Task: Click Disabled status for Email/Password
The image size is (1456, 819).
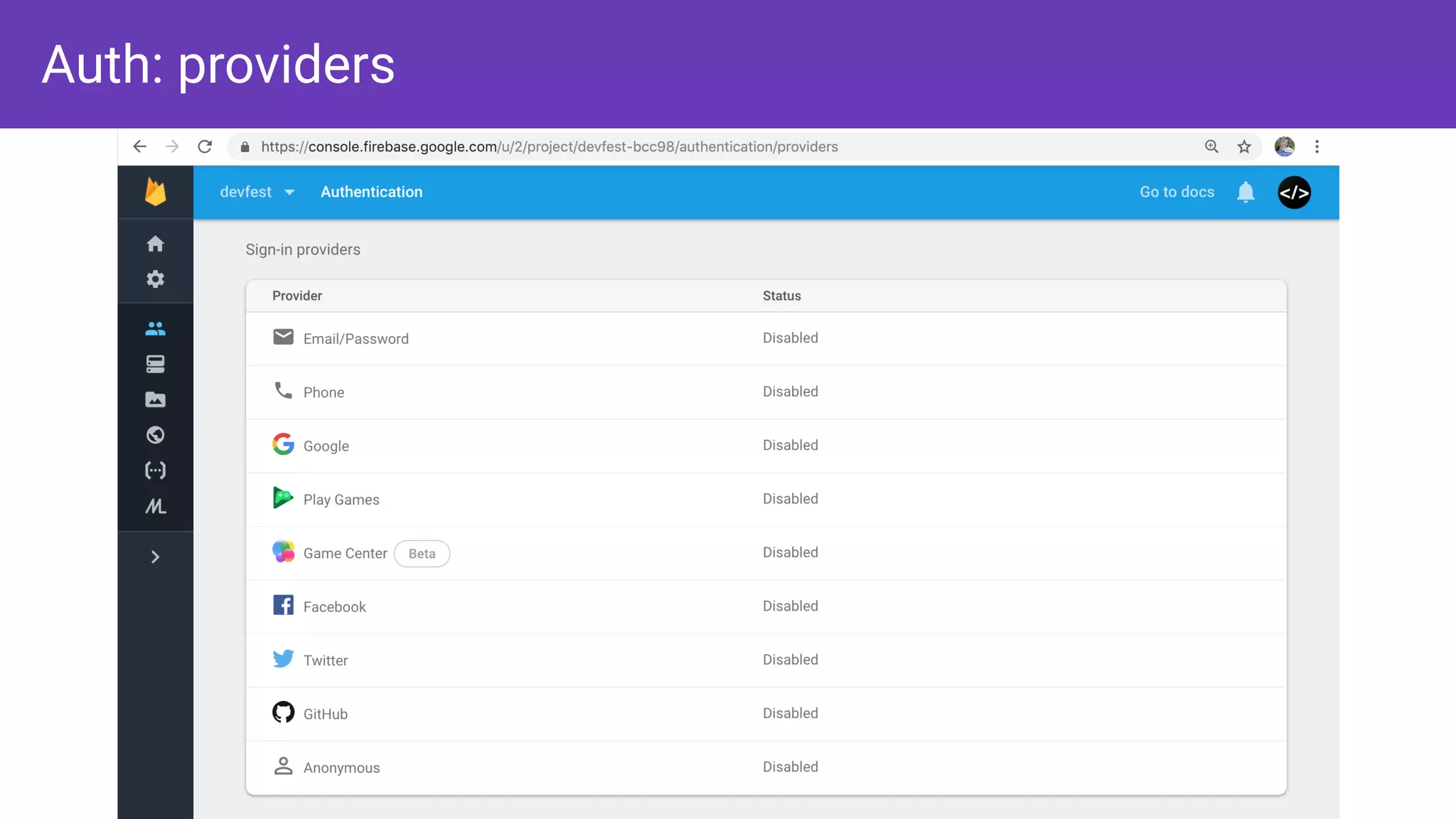Action: click(790, 338)
